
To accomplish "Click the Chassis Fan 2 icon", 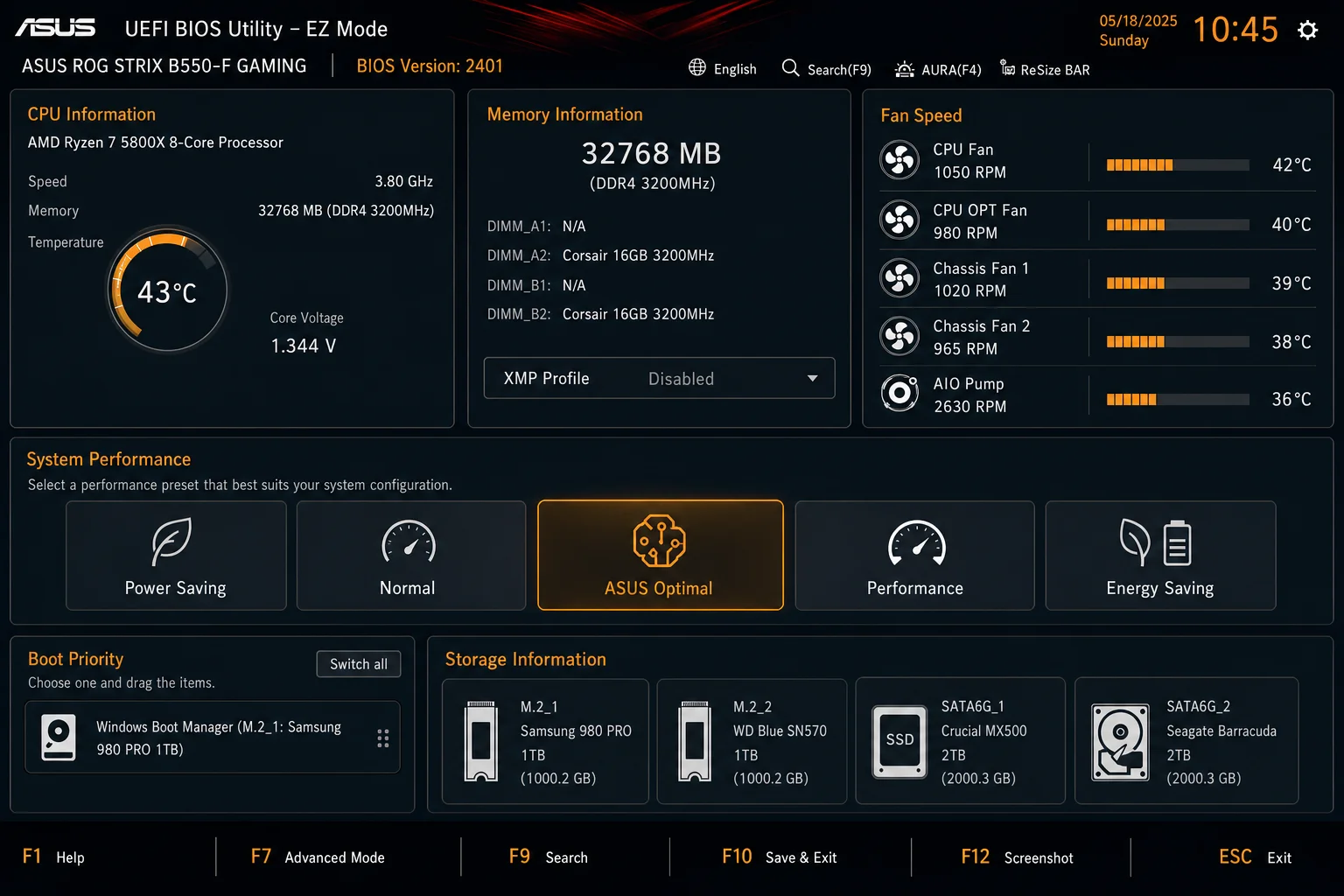I will click(x=899, y=336).
